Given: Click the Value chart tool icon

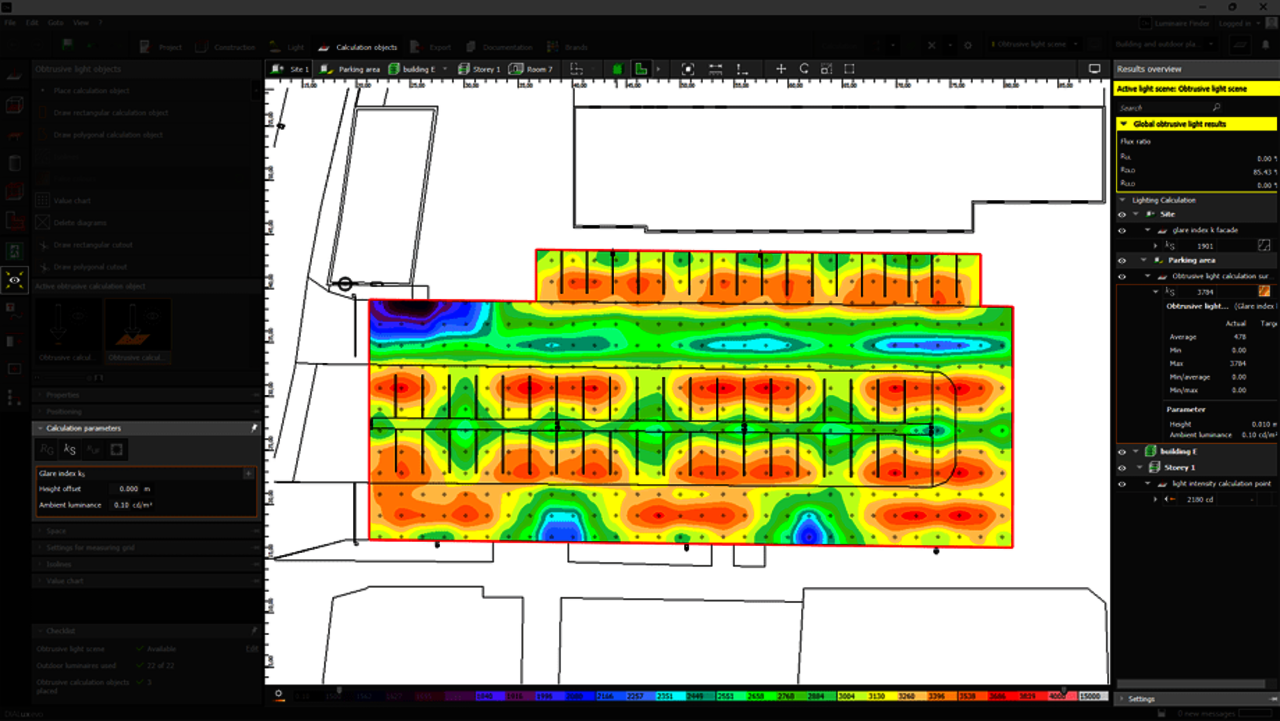Looking at the screenshot, I should tap(42, 201).
